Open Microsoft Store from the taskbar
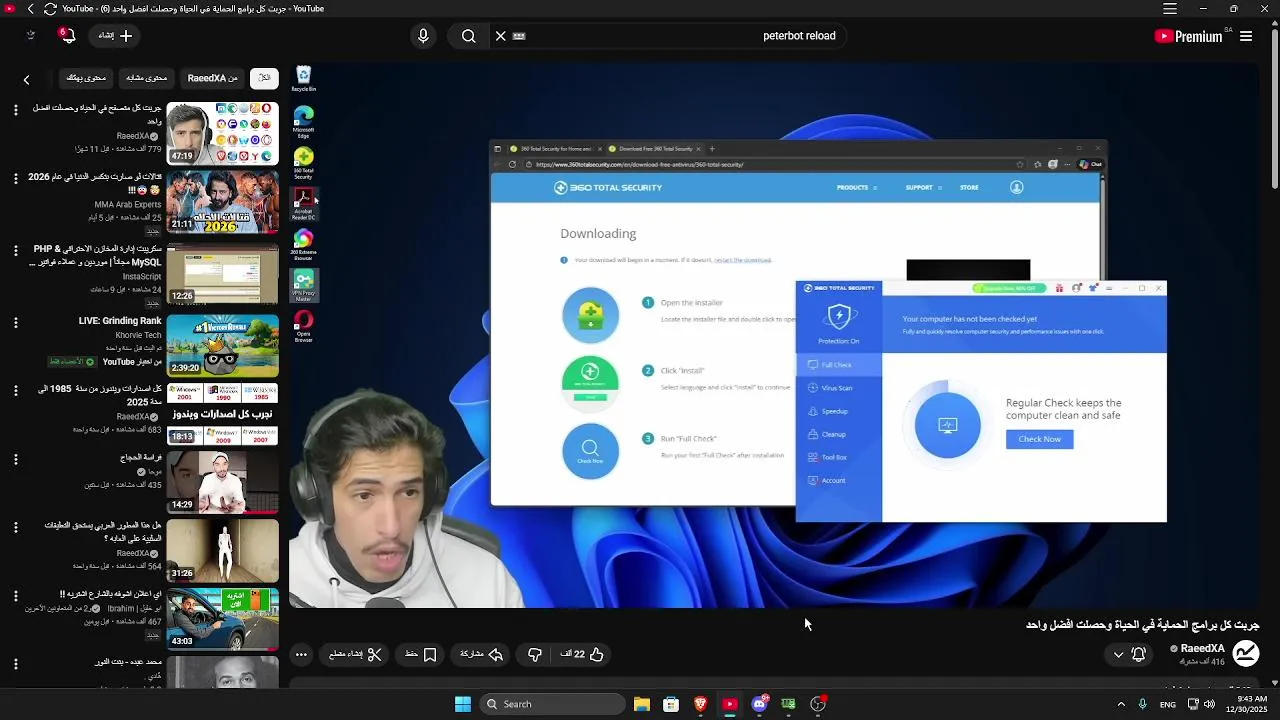Image resolution: width=1280 pixels, height=720 pixels. tap(671, 704)
